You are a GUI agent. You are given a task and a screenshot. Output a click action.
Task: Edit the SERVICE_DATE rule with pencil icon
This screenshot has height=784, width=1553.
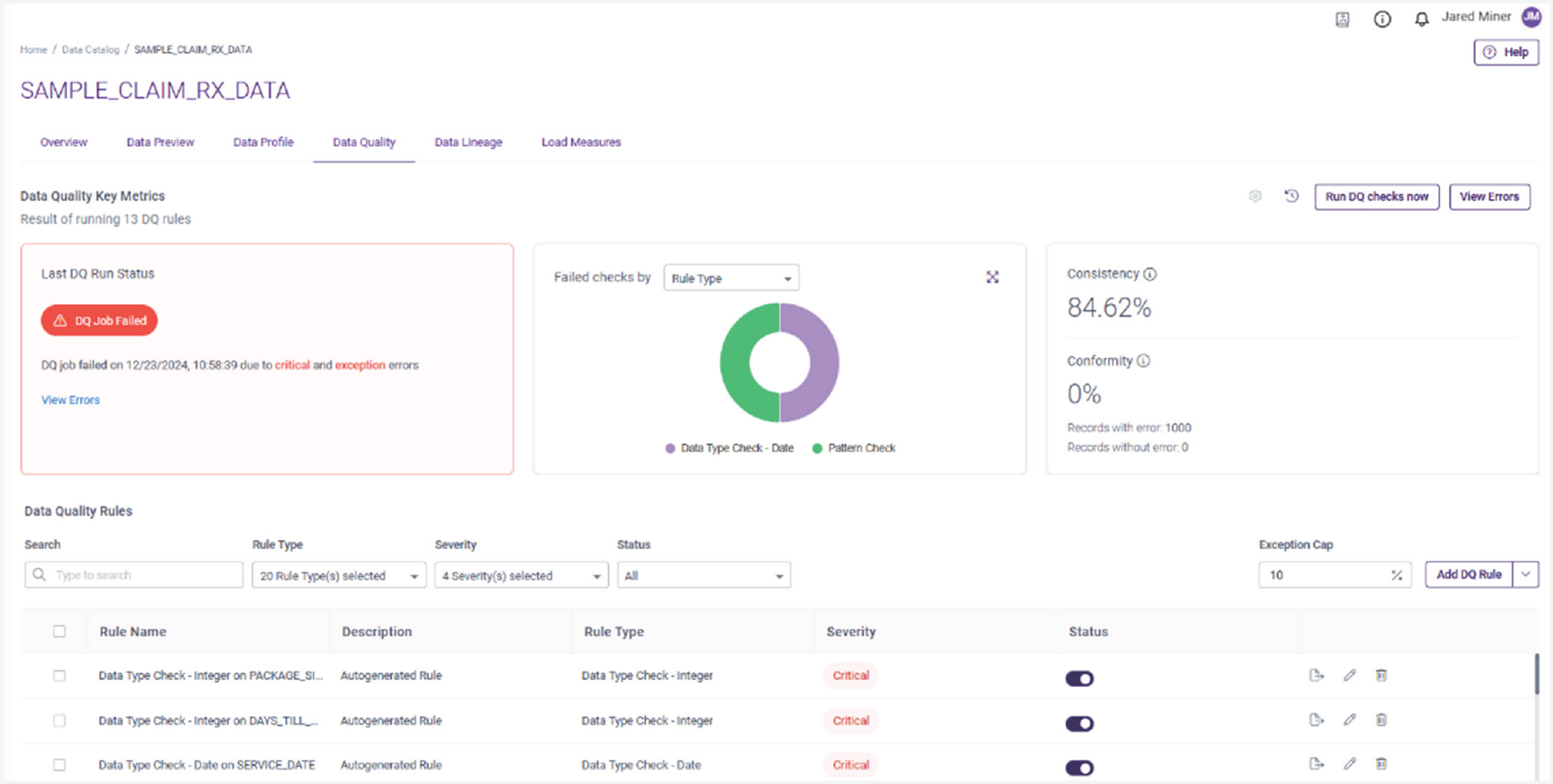click(x=1349, y=764)
